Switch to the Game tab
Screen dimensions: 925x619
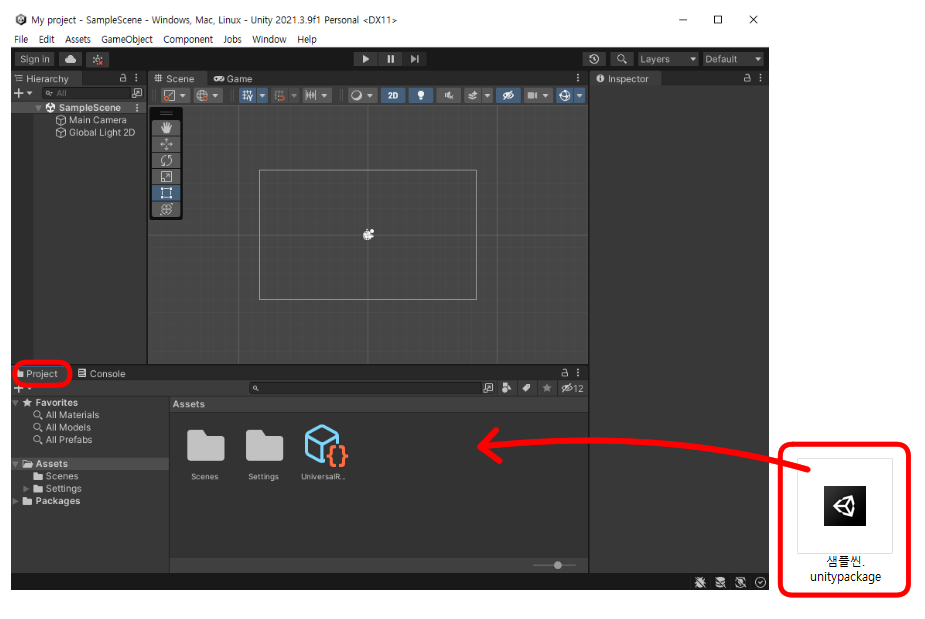pos(234,78)
